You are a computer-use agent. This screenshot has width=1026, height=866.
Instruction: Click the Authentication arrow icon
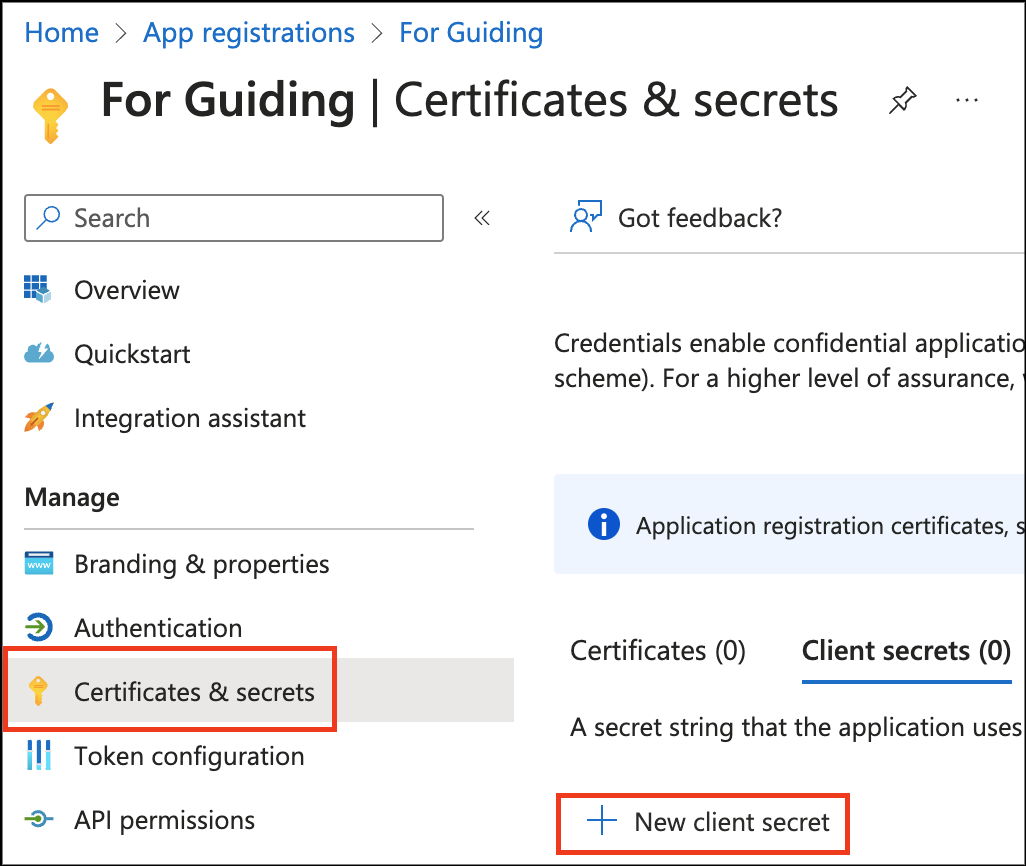(38, 628)
